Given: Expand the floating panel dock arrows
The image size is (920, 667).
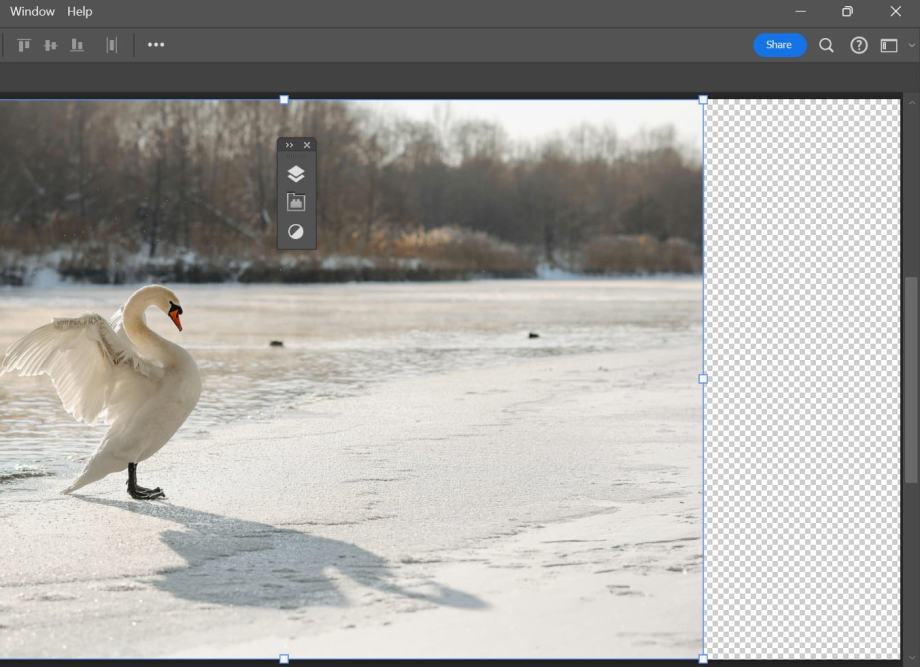Looking at the screenshot, I should (289, 146).
